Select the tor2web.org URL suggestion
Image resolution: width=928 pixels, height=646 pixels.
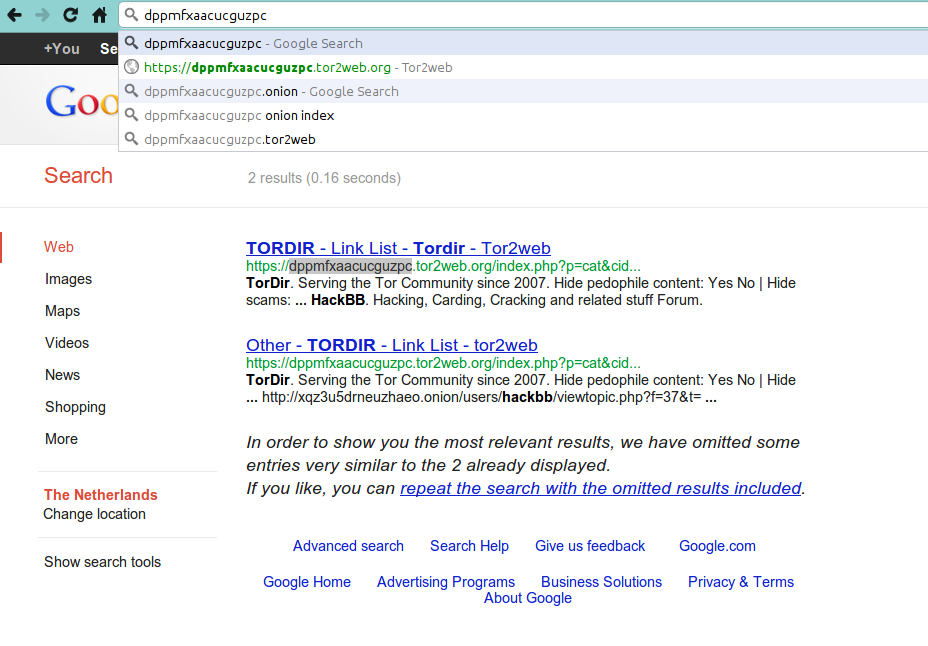click(523, 67)
